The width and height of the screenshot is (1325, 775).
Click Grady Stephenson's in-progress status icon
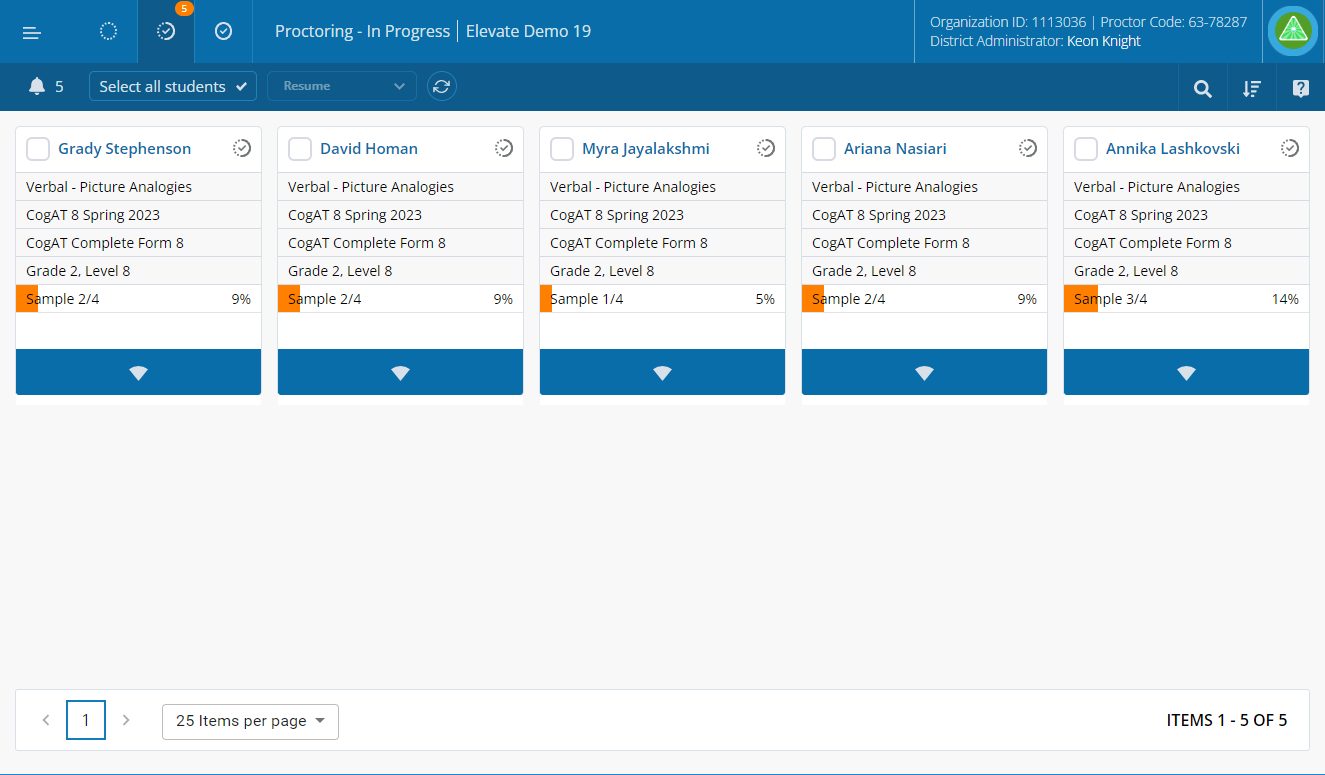(242, 148)
